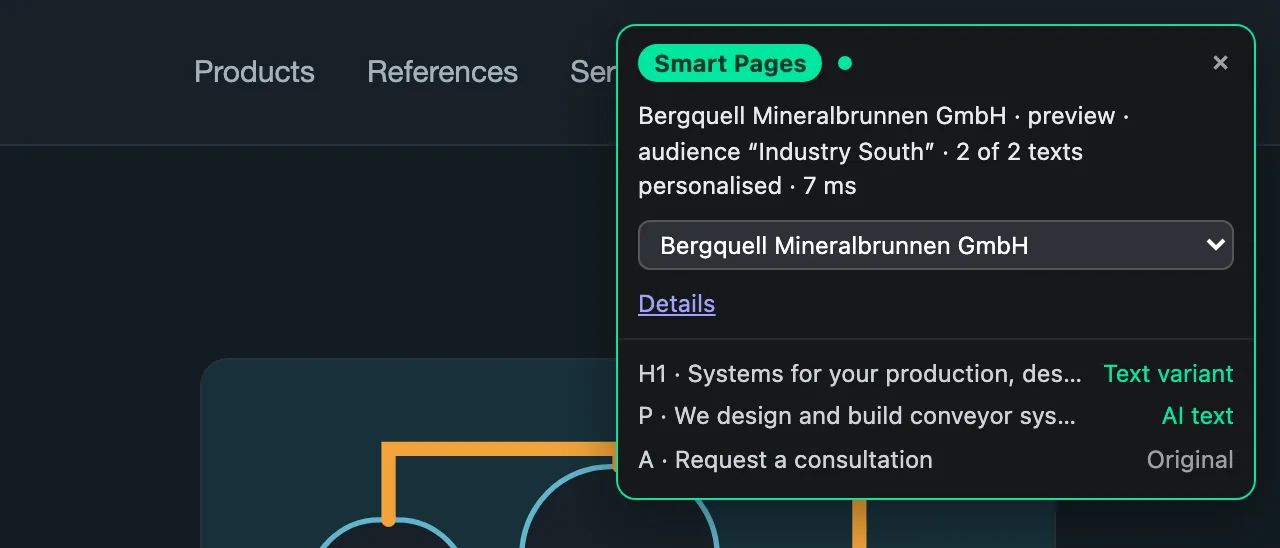Open the Details link
The height and width of the screenshot is (548, 1280).
click(x=677, y=304)
